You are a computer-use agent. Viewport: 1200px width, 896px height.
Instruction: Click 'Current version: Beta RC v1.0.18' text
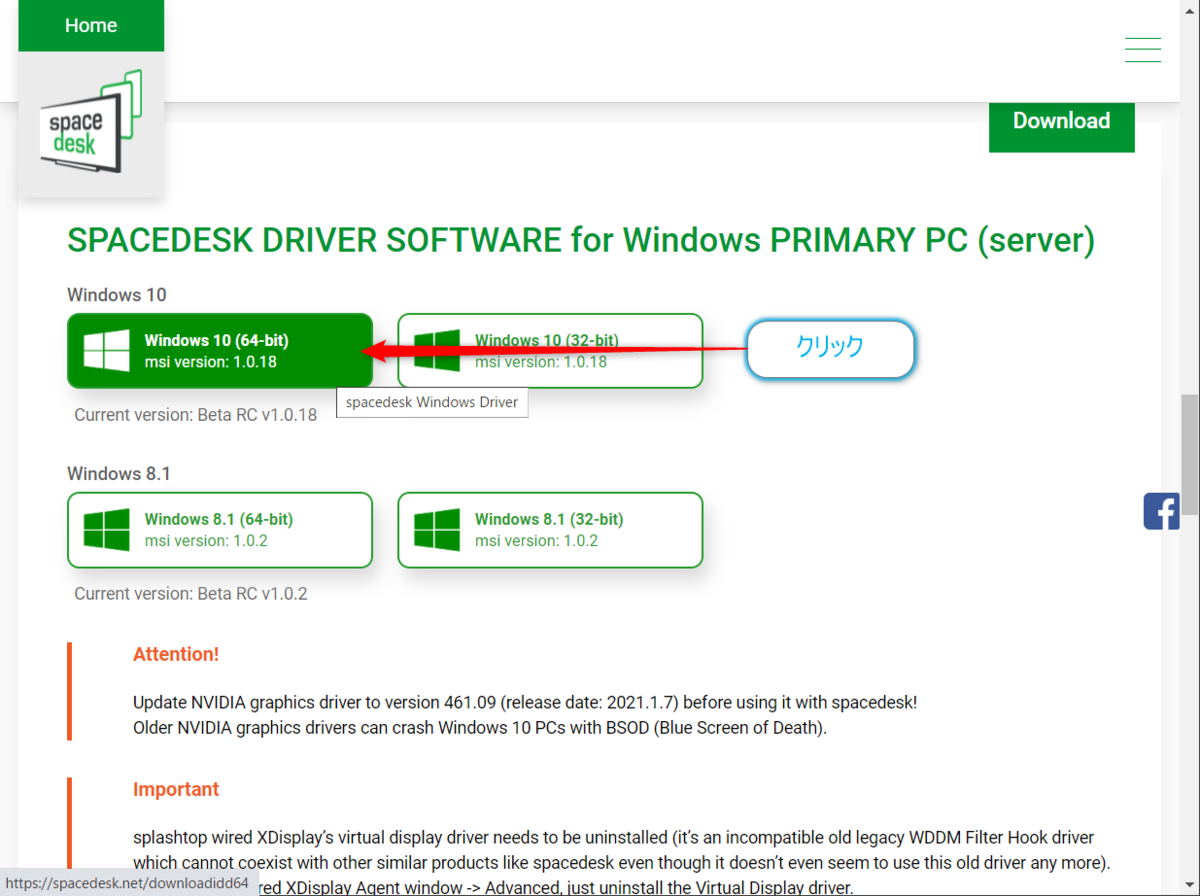[x=196, y=414]
